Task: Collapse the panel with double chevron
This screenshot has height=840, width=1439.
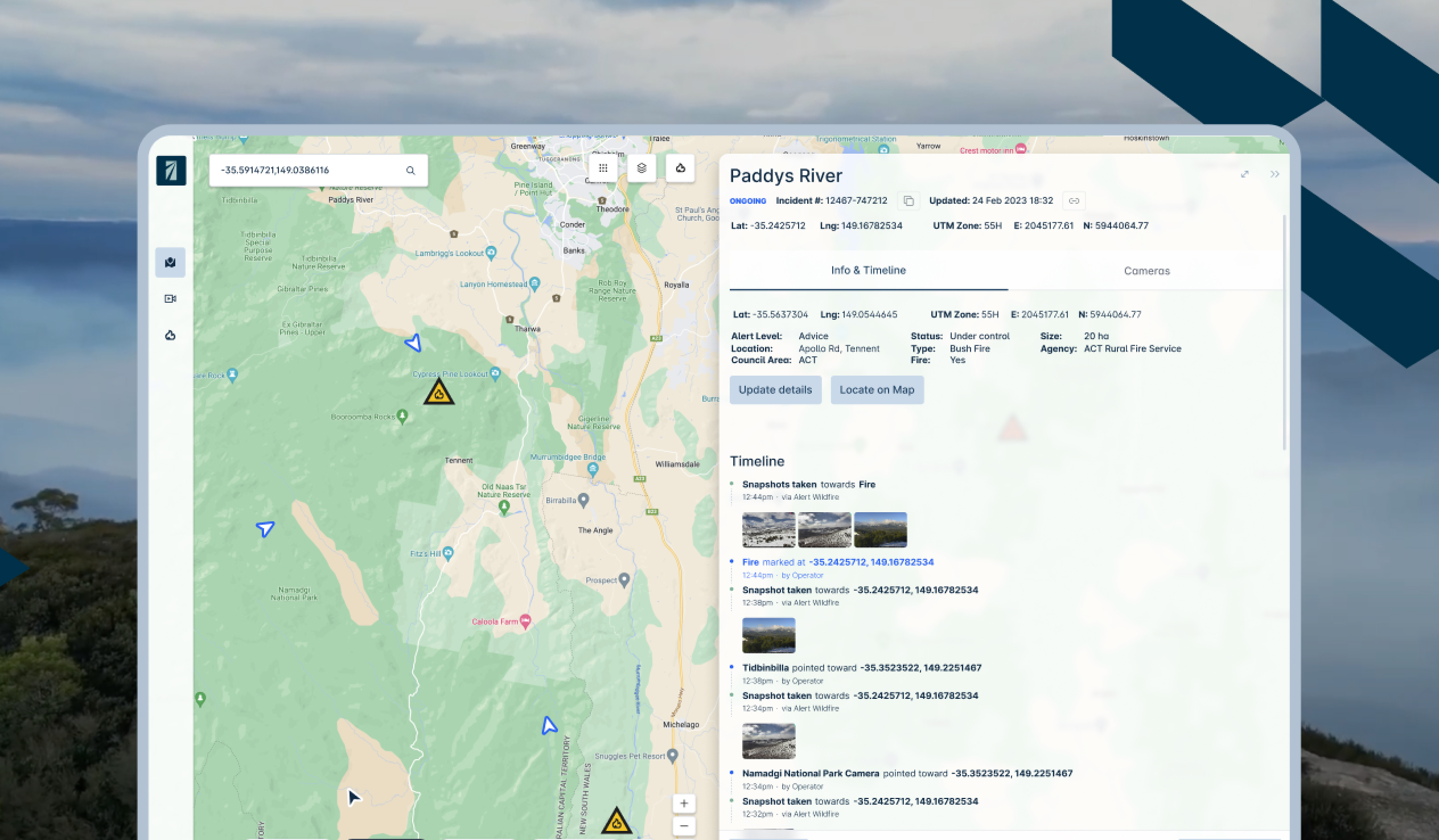Action: (x=1274, y=174)
